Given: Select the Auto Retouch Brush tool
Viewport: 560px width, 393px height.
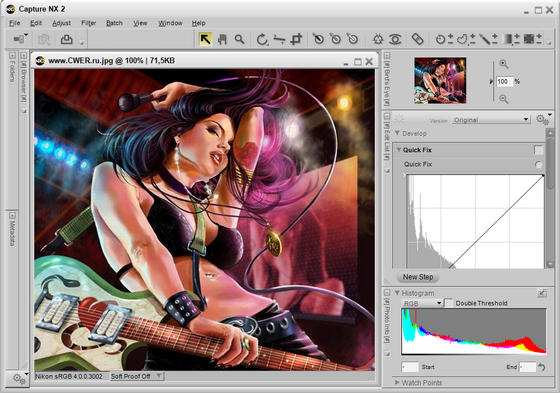Looking at the screenshot, I should (417, 39).
